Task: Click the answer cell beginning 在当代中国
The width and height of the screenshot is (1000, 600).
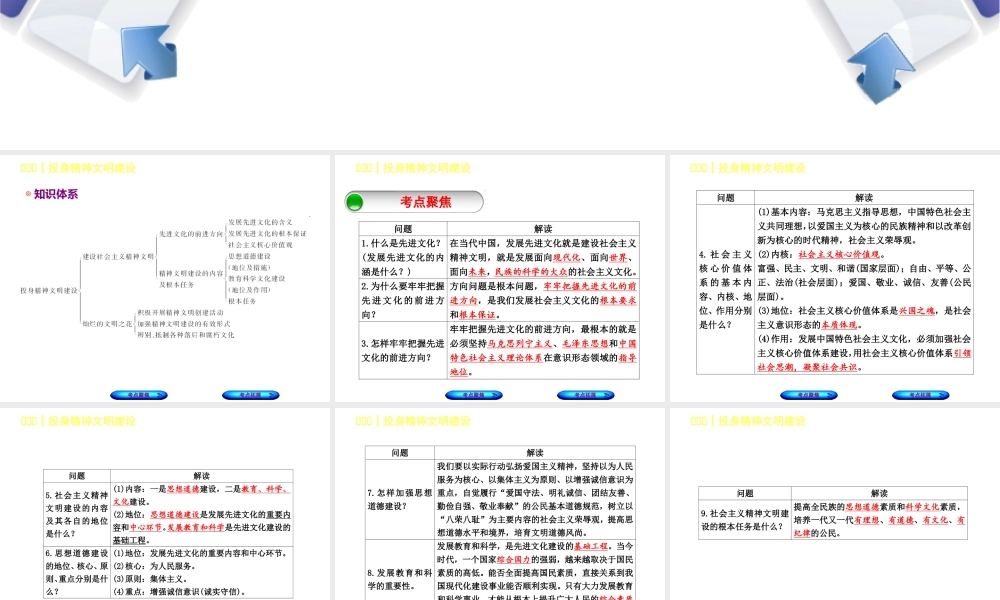Action: [x=543, y=257]
